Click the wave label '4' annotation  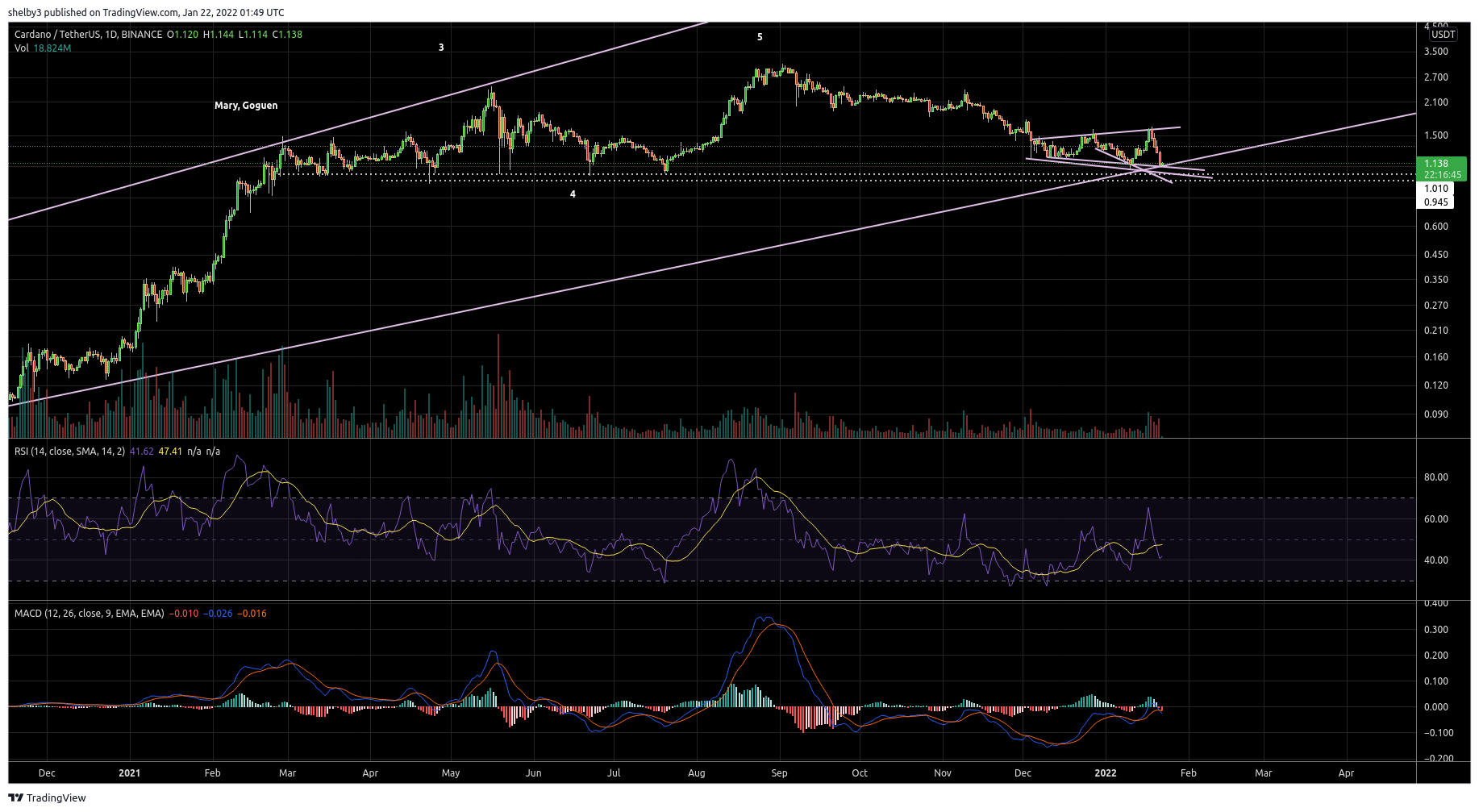coord(573,194)
